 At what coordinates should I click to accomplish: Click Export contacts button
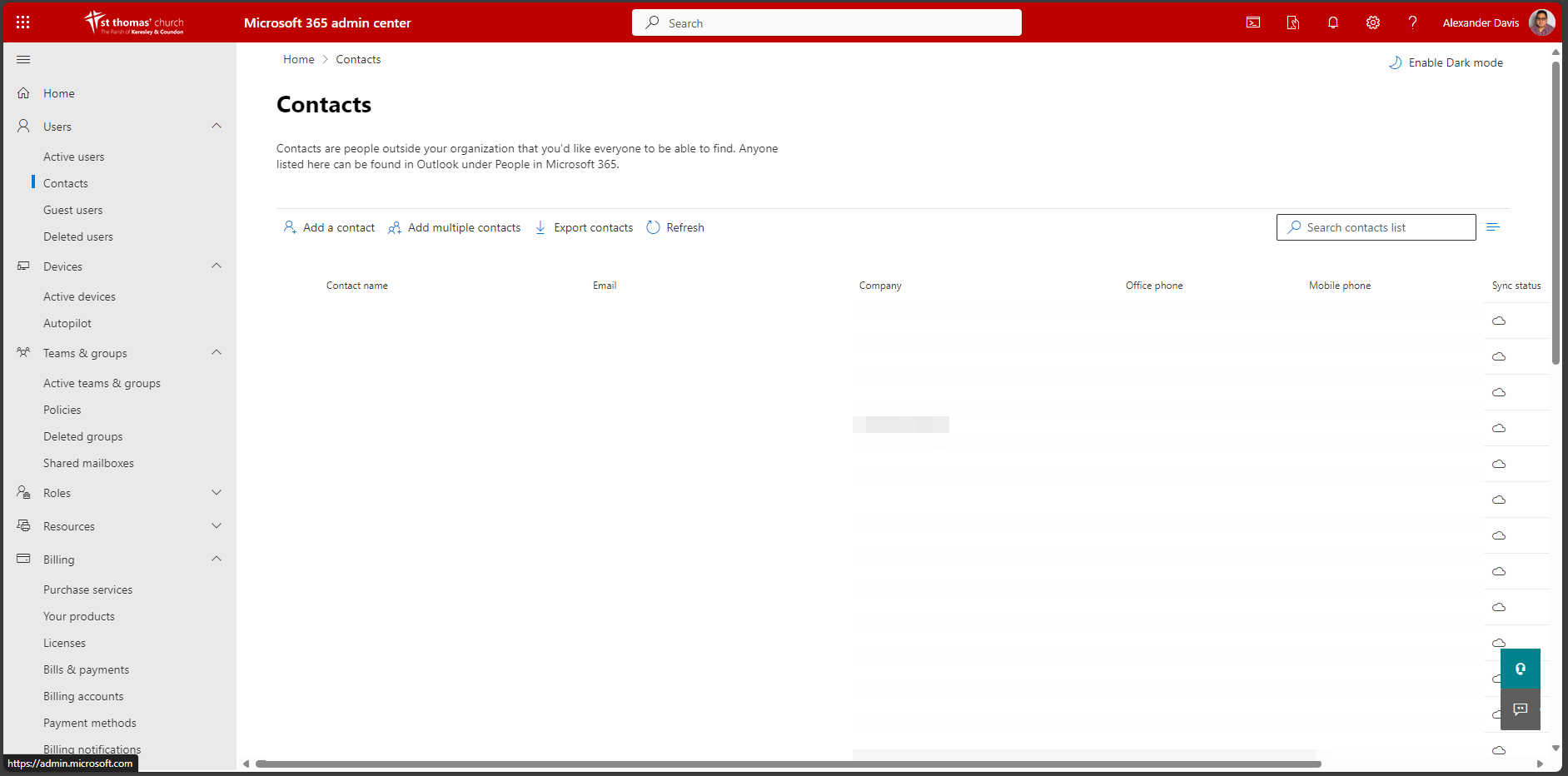tap(584, 227)
